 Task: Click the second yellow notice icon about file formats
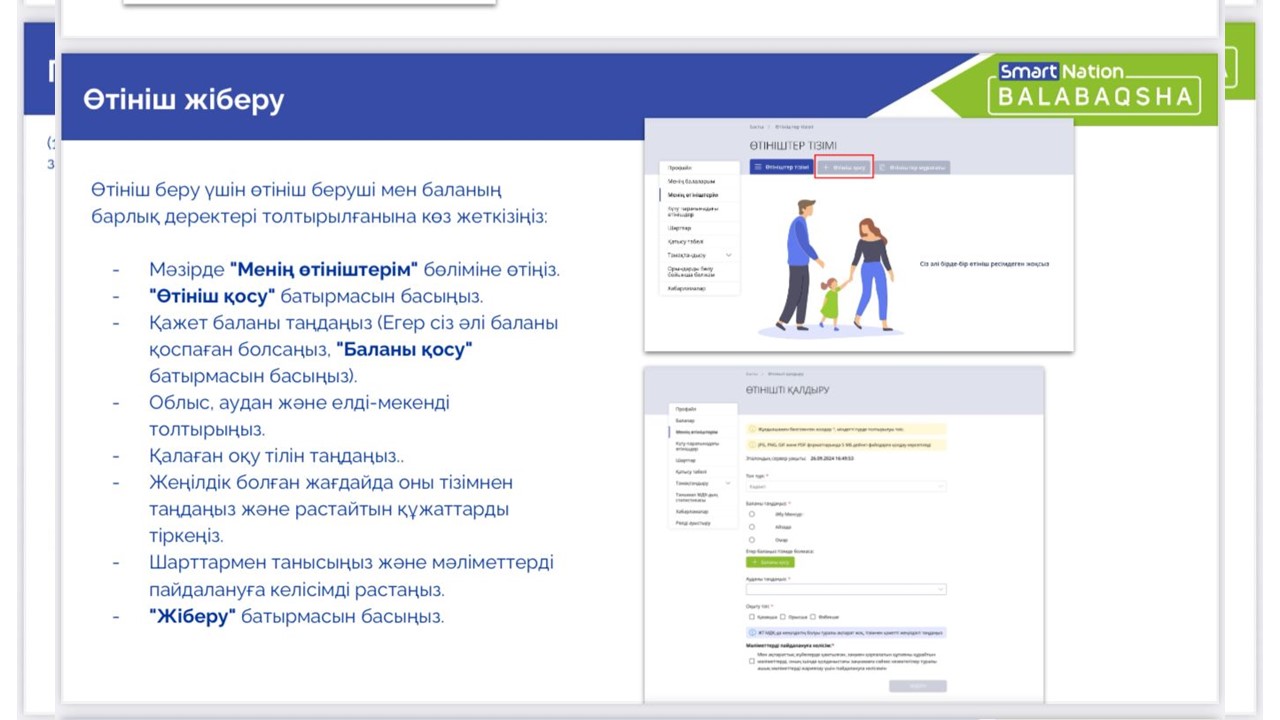pos(752,445)
